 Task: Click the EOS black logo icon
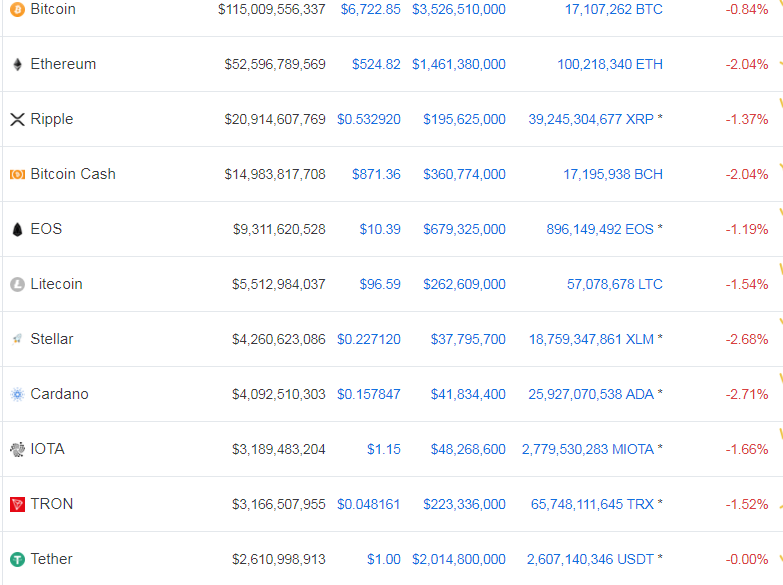17,229
